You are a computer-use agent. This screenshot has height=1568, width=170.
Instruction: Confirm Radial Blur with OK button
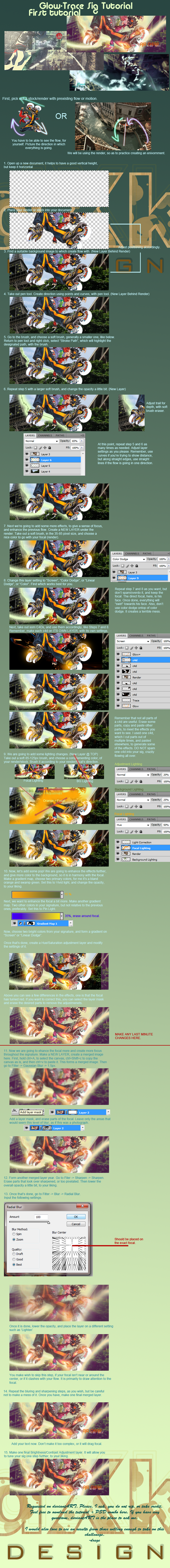coord(76,1217)
